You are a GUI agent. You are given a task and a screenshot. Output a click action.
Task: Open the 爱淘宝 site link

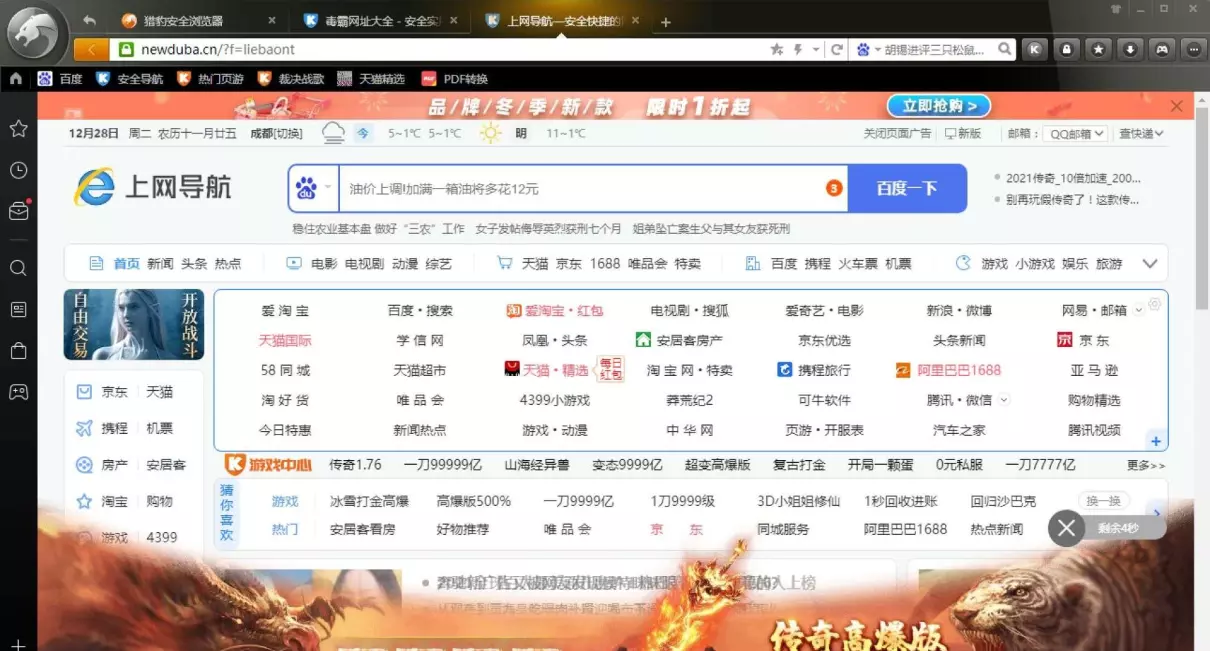(x=285, y=311)
